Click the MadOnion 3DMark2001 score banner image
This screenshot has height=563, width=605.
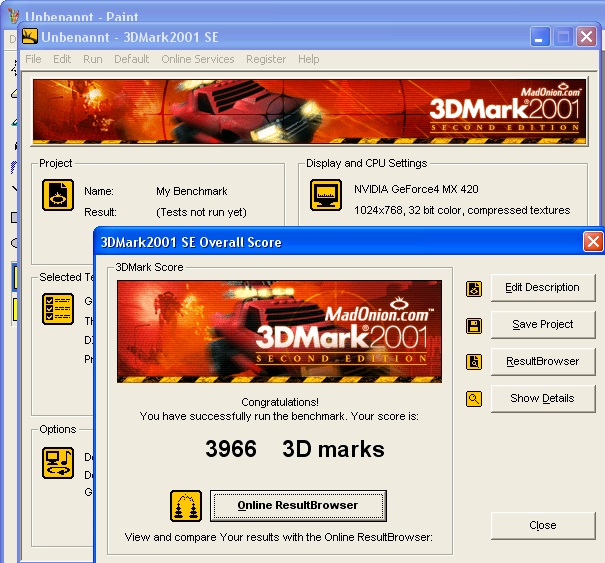pos(279,331)
